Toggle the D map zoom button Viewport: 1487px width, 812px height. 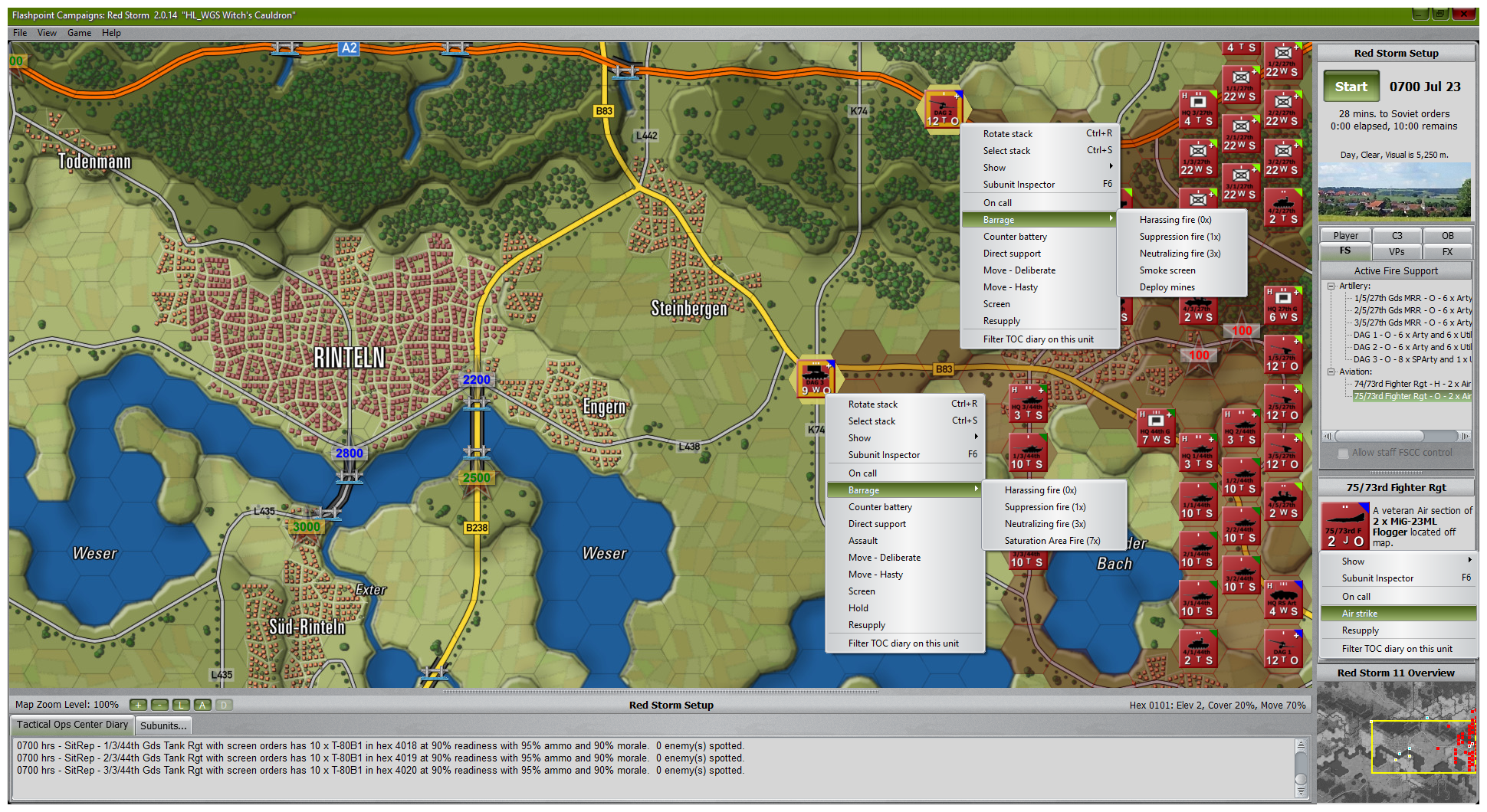[224, 705]
